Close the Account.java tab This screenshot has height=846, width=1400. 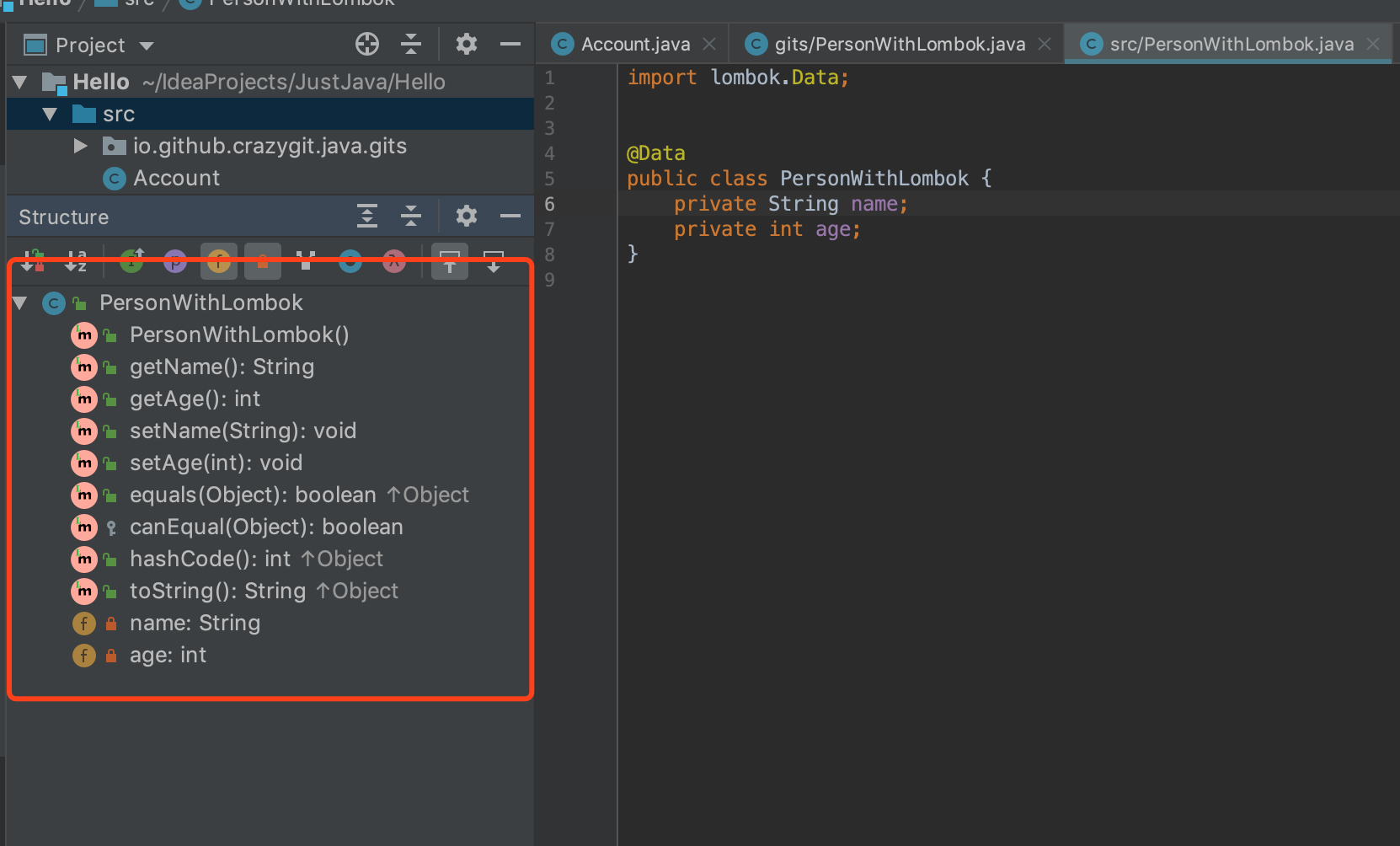point(709,44)
